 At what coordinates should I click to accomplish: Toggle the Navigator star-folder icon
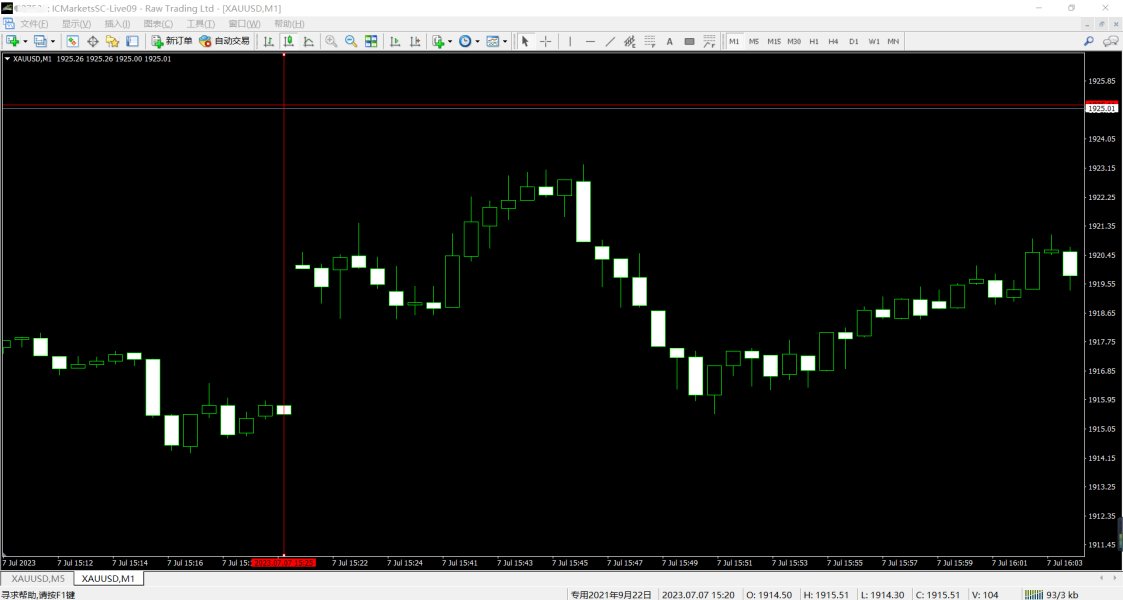click(x=112, y=42)
